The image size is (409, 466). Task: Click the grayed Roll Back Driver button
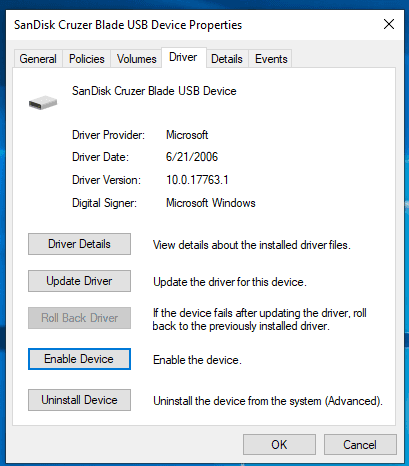[79, 318]
